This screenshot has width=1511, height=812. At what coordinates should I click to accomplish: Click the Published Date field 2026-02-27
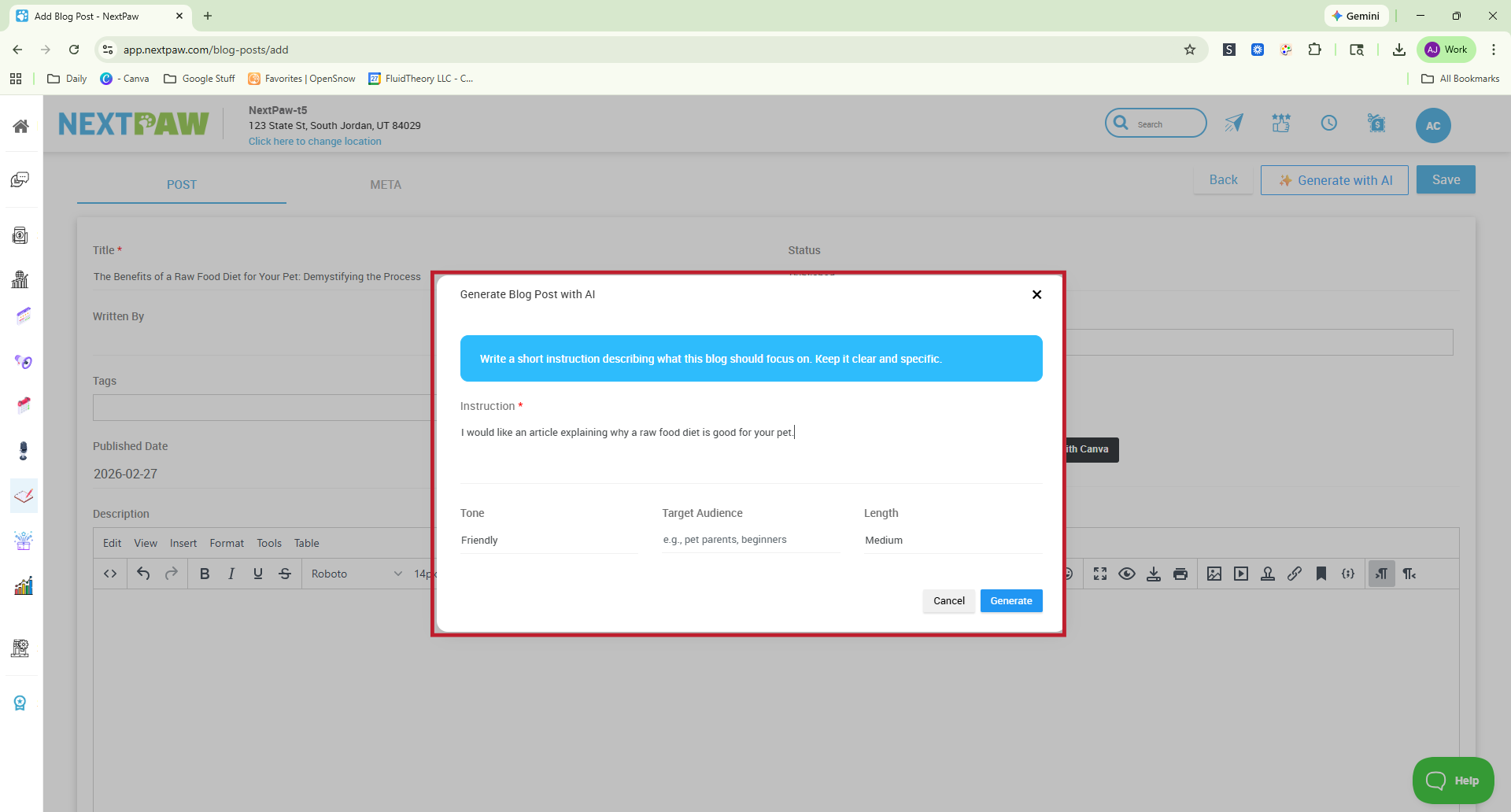(x=262, y=474)
